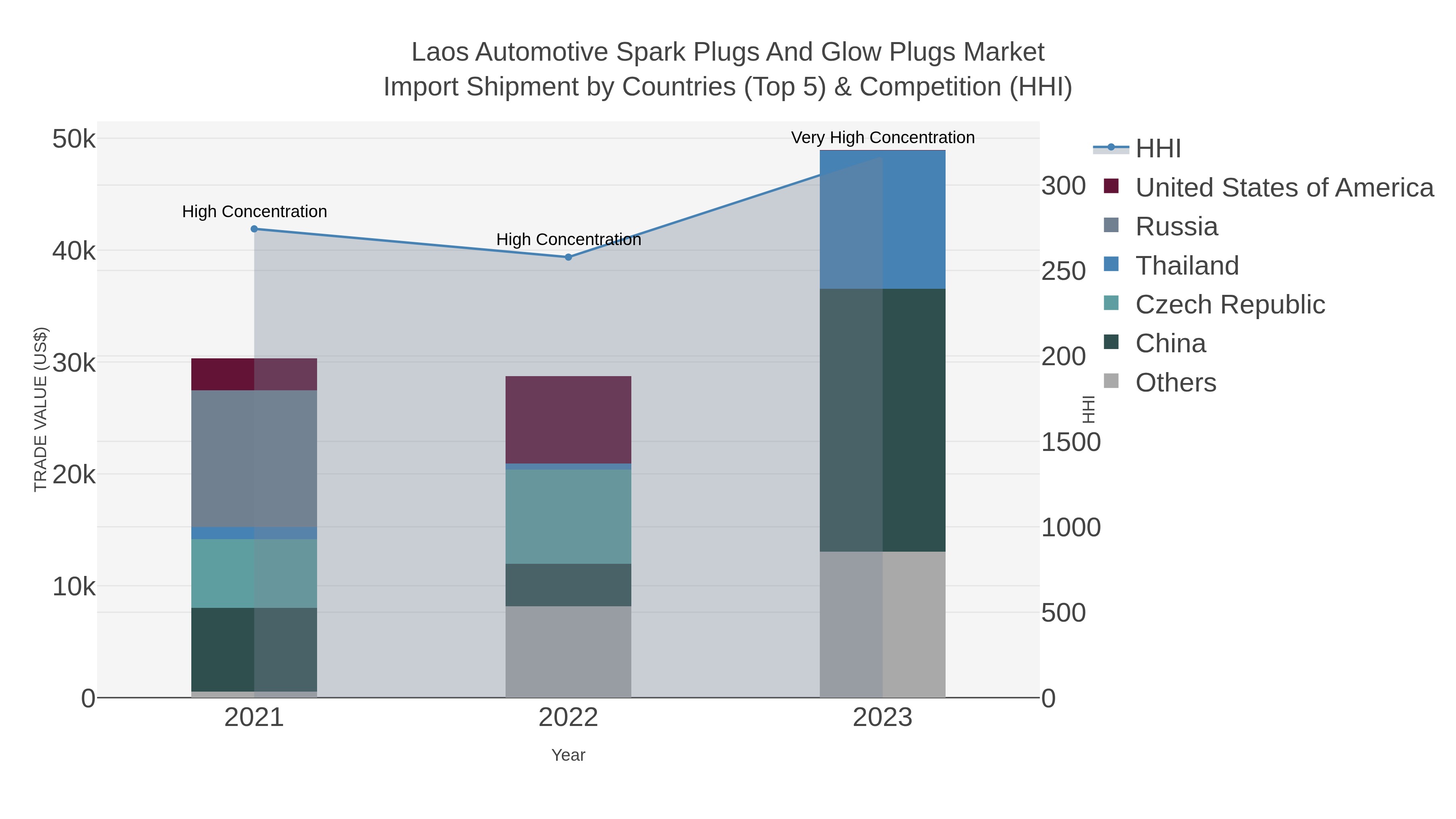
Task: Toggle the Thailand legend entry
Action: (1170, 265)
